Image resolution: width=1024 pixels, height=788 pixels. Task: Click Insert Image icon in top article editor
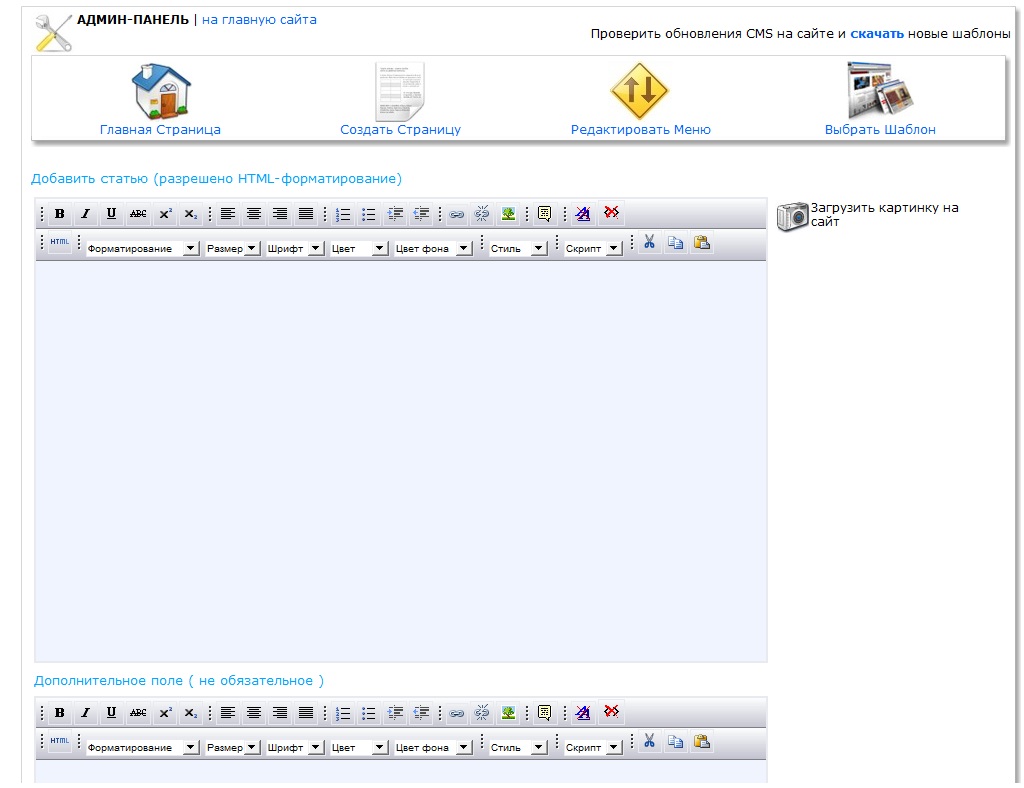(x=508, y=213)
